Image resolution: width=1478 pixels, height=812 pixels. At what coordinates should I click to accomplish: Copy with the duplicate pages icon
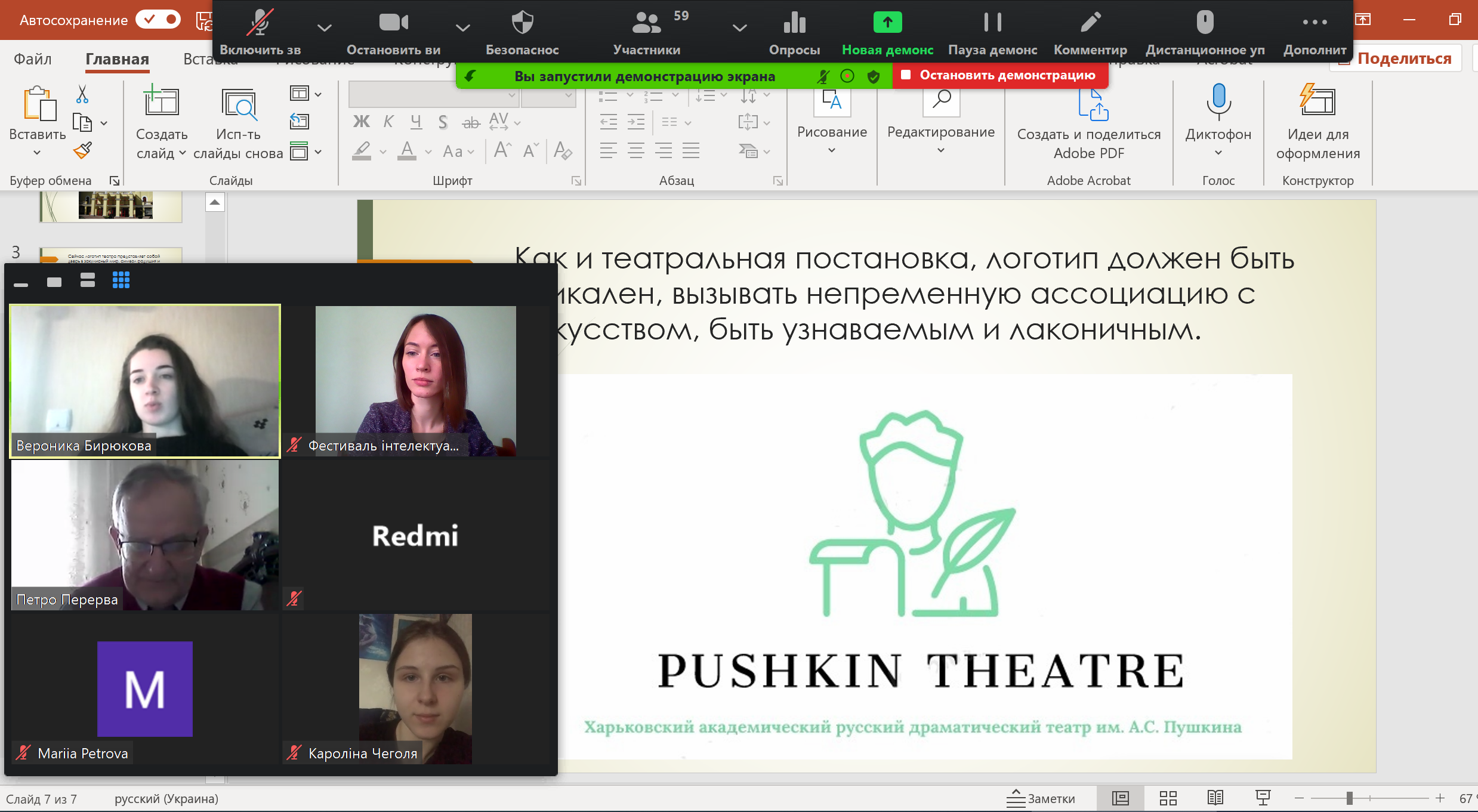coord(82,122)
